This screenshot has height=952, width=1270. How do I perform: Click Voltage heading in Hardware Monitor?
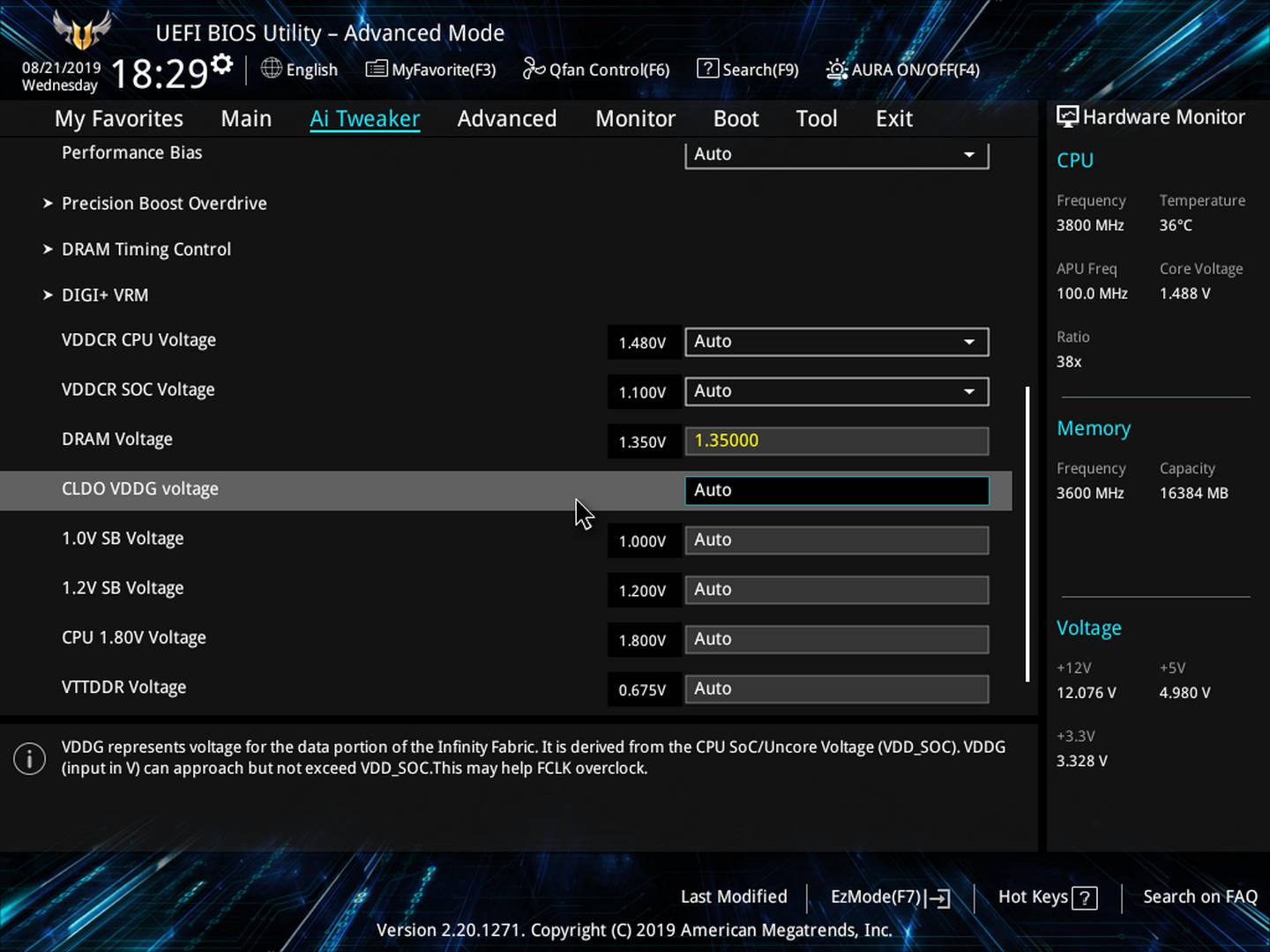(1089, 628)
